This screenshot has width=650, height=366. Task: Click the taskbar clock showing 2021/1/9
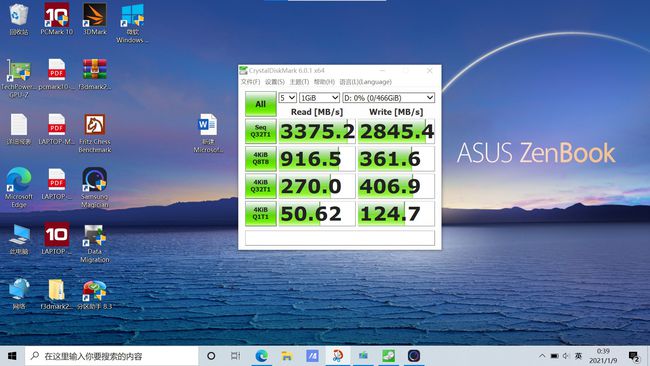point(603,356)
